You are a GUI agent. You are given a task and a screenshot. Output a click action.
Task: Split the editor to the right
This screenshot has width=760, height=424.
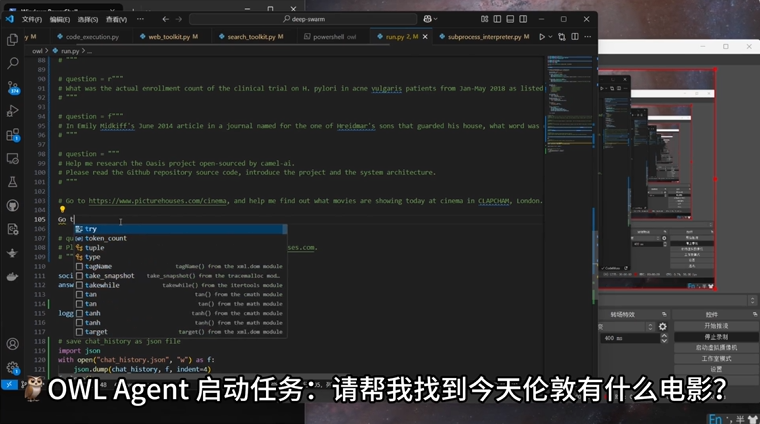pyautogui.click(x=575, y=37)
